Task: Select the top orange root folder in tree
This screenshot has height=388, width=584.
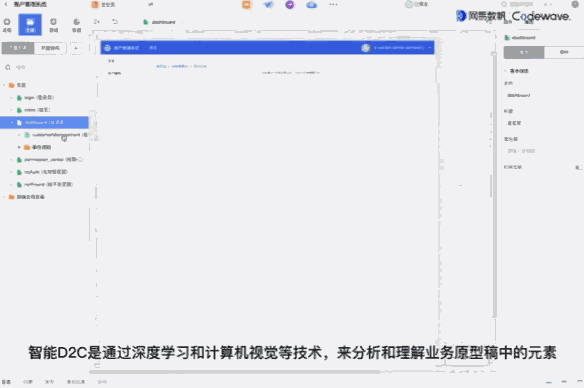Action: 17,85
